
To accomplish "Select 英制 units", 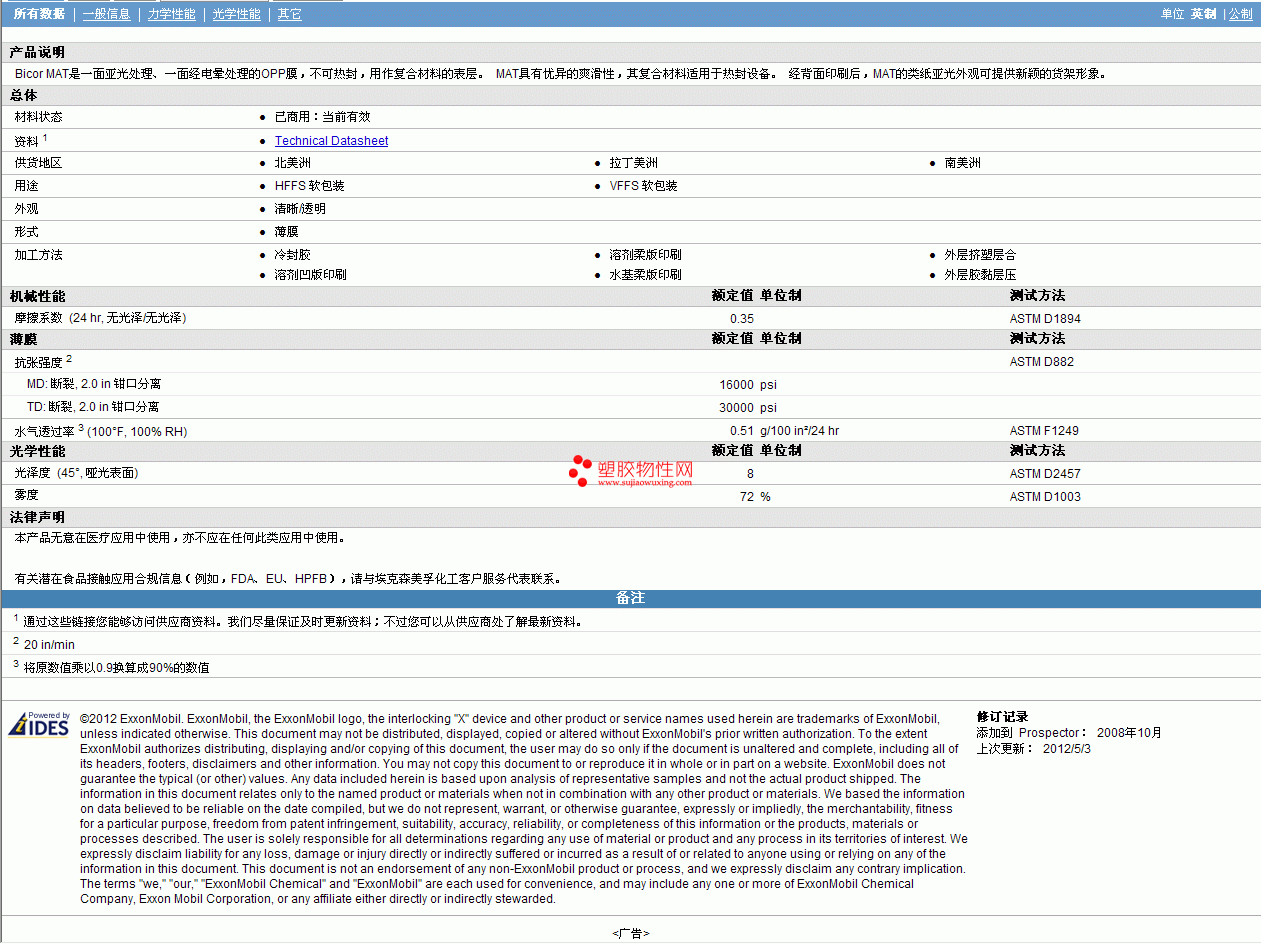I will (1203, 14).
